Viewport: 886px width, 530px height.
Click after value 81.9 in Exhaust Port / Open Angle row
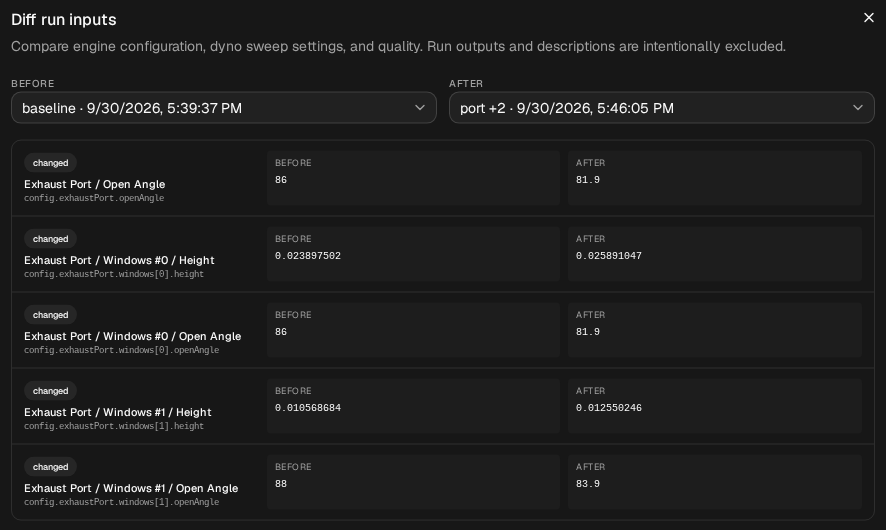(588, 180)
